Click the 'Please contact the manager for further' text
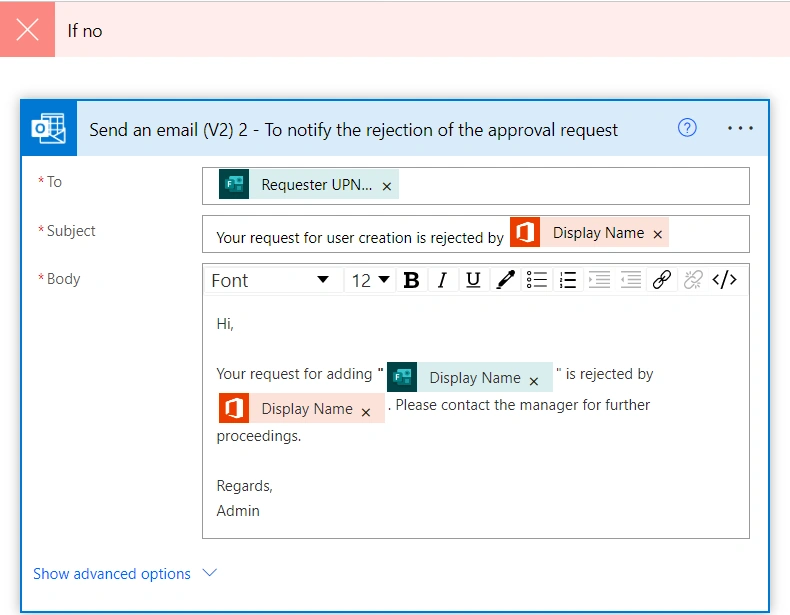This screenshot has width=790, height=615. click(522, 405)
